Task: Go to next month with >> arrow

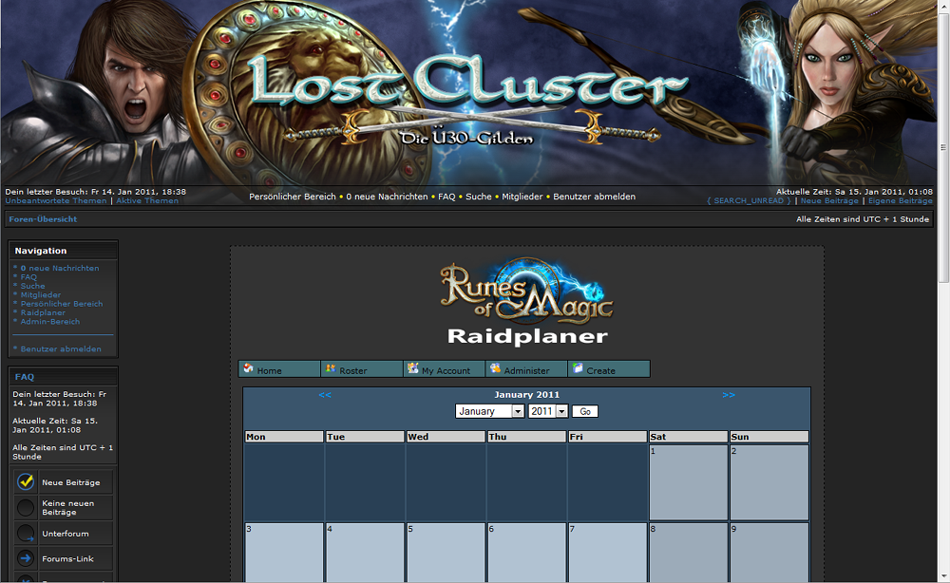Action: tap(728, 395)
